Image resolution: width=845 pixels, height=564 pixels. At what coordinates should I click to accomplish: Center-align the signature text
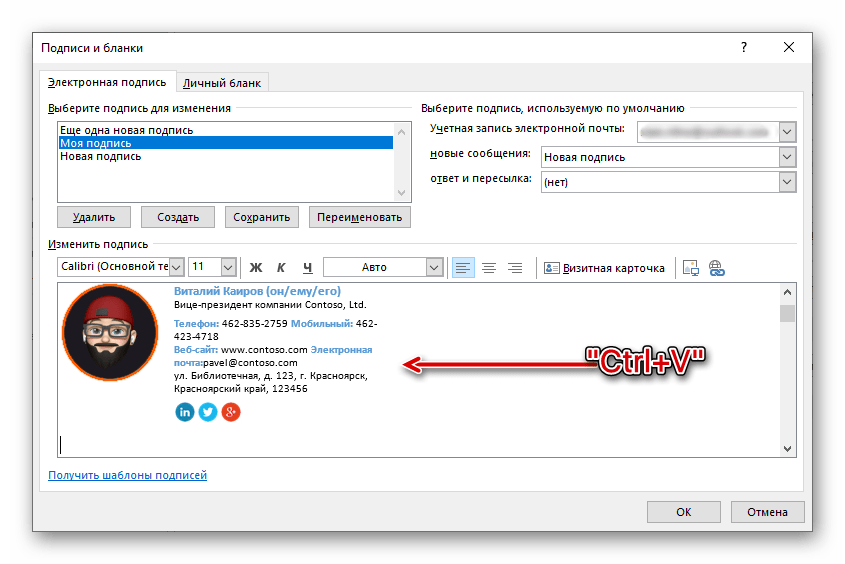point(489,267)
